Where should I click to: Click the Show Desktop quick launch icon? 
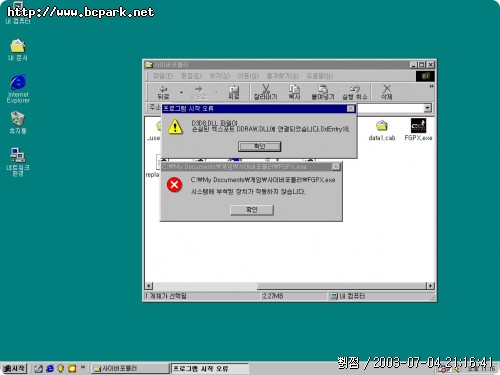[x=38, y=368]
